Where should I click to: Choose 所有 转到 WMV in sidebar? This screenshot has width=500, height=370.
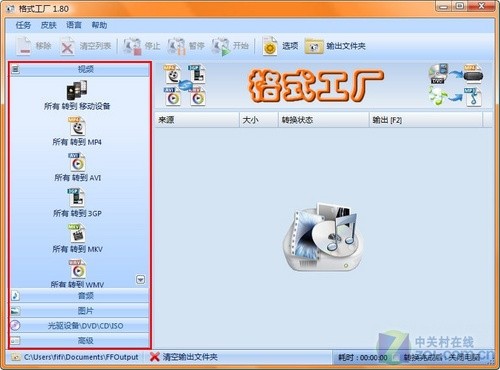(x=77, y=274)
